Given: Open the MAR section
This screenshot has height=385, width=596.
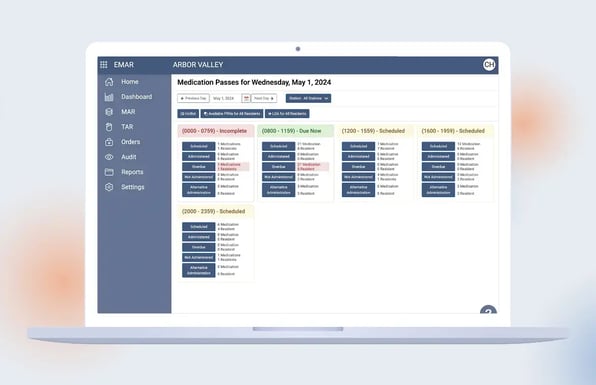Looking at the screenshot, I should 128,112.
